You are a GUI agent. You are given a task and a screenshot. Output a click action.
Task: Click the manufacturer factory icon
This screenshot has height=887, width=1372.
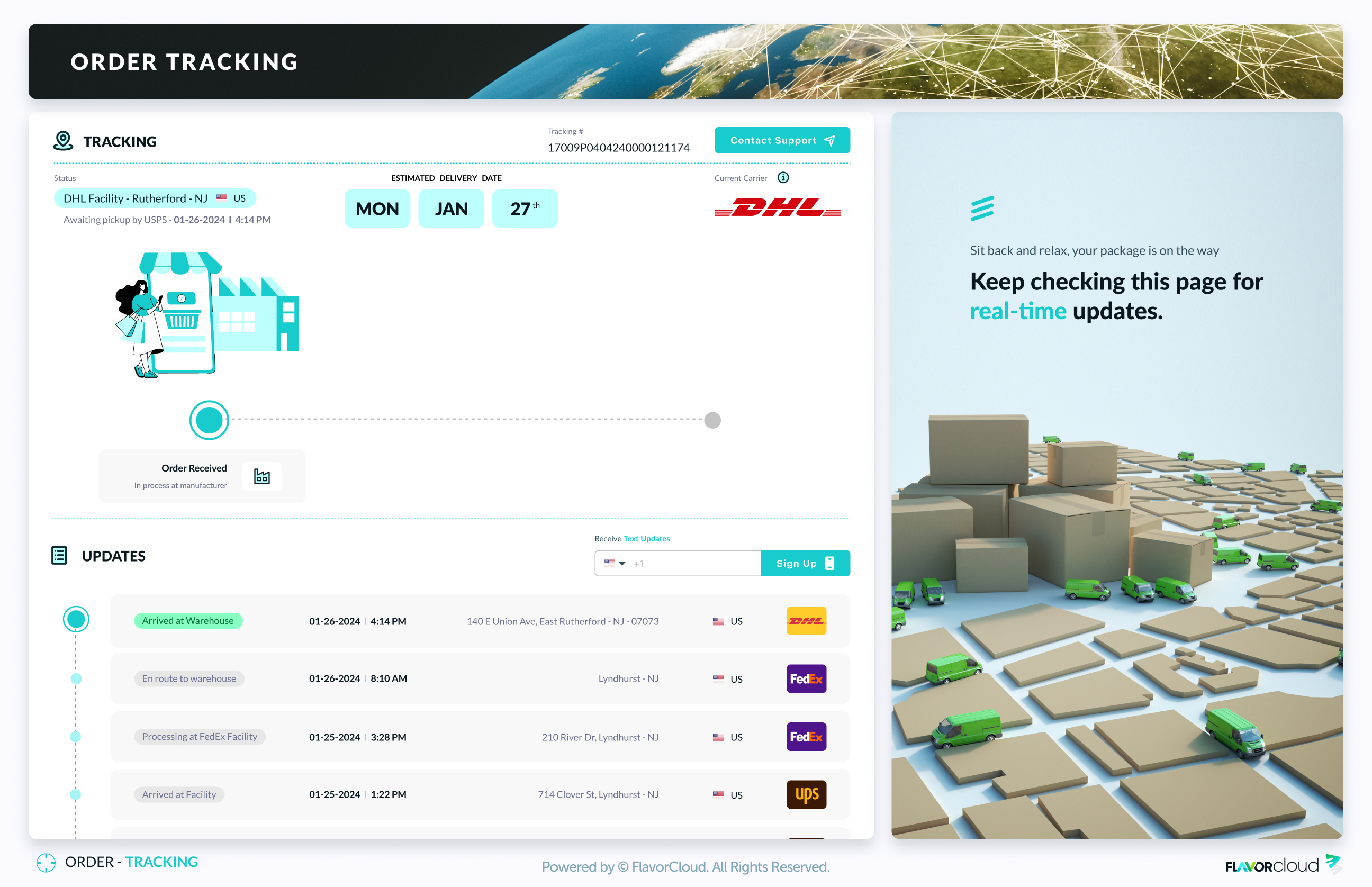click(261, 476)
